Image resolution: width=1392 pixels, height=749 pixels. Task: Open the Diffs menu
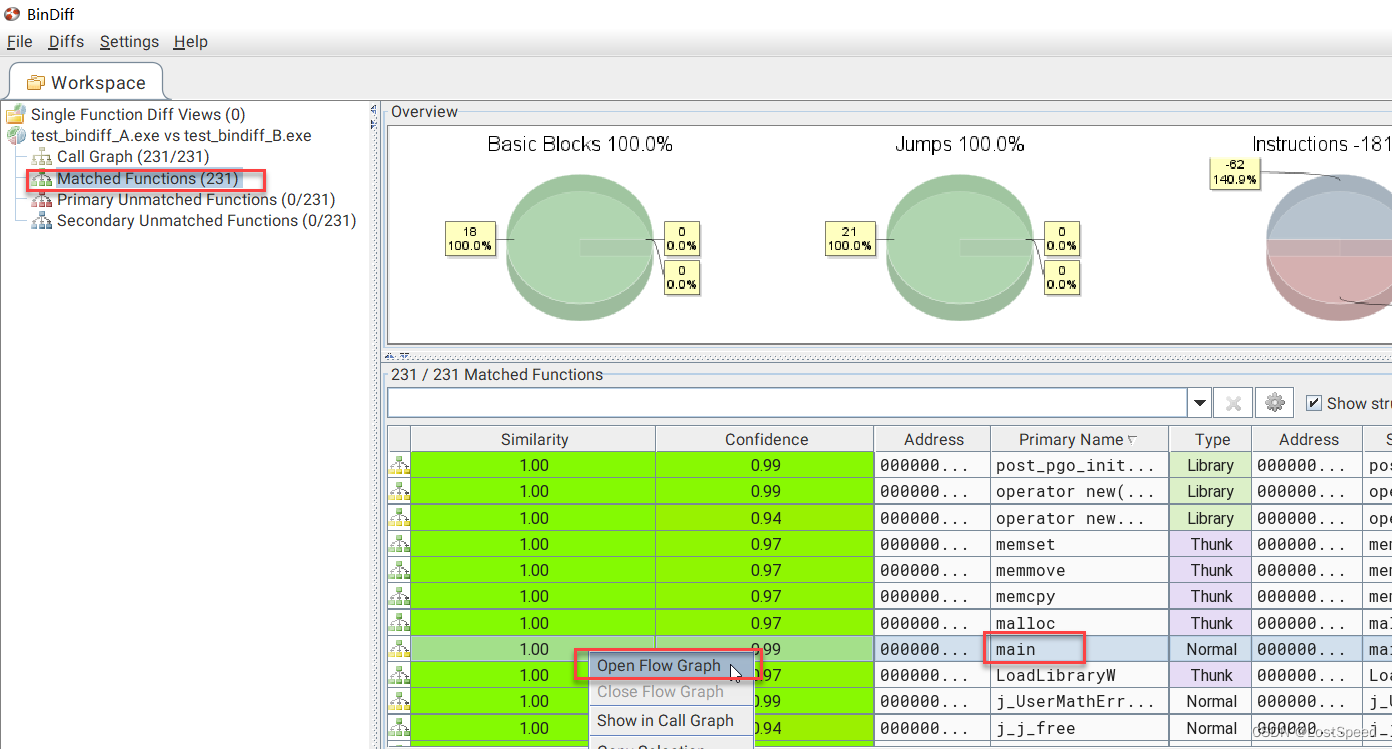[x=66, y=42]
